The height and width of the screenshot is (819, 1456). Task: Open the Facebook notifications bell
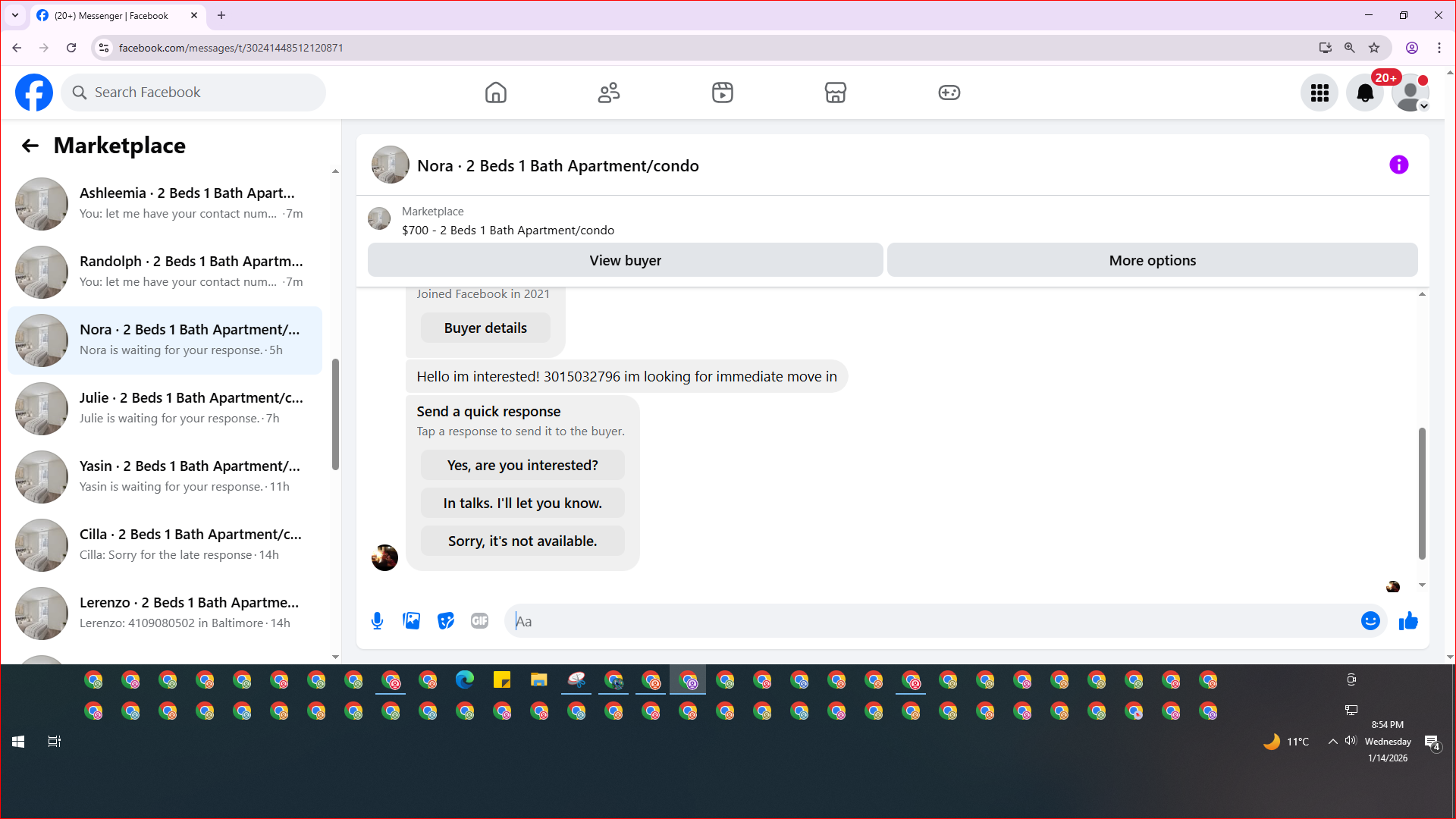click(x=1364, y=93)
